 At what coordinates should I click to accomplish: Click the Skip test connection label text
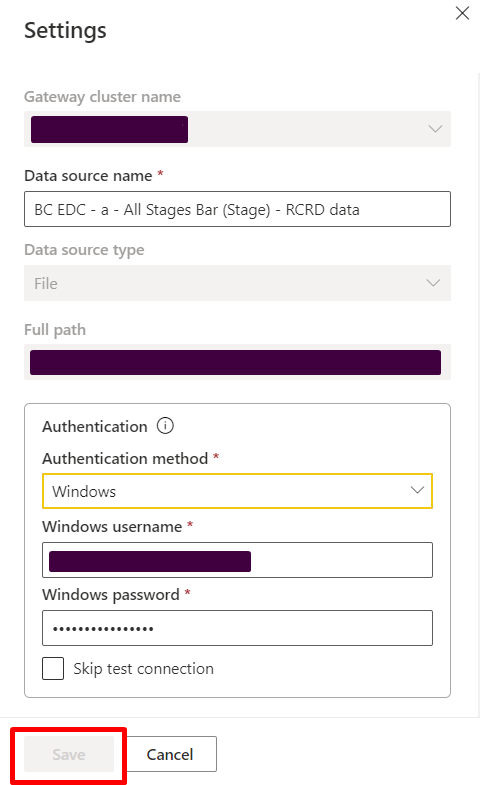144,669
